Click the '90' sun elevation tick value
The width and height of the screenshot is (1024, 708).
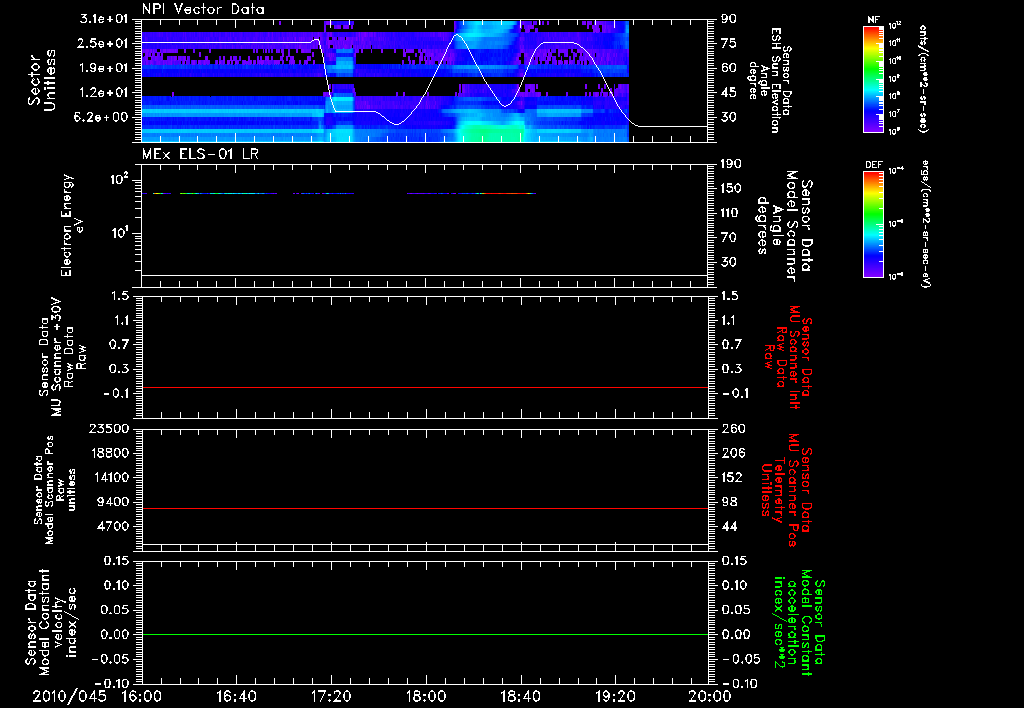[x=728, y=19]
